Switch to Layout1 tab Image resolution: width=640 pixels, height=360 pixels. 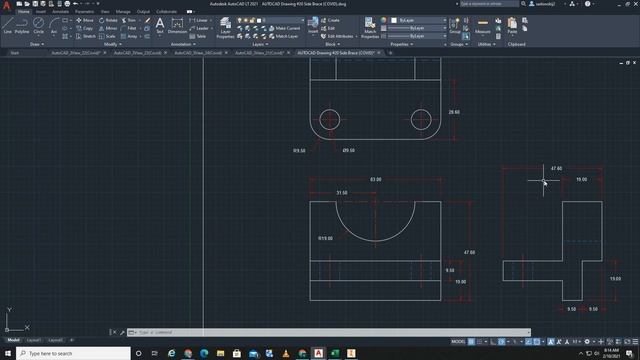pyautogui.click(x=34, y=340)
